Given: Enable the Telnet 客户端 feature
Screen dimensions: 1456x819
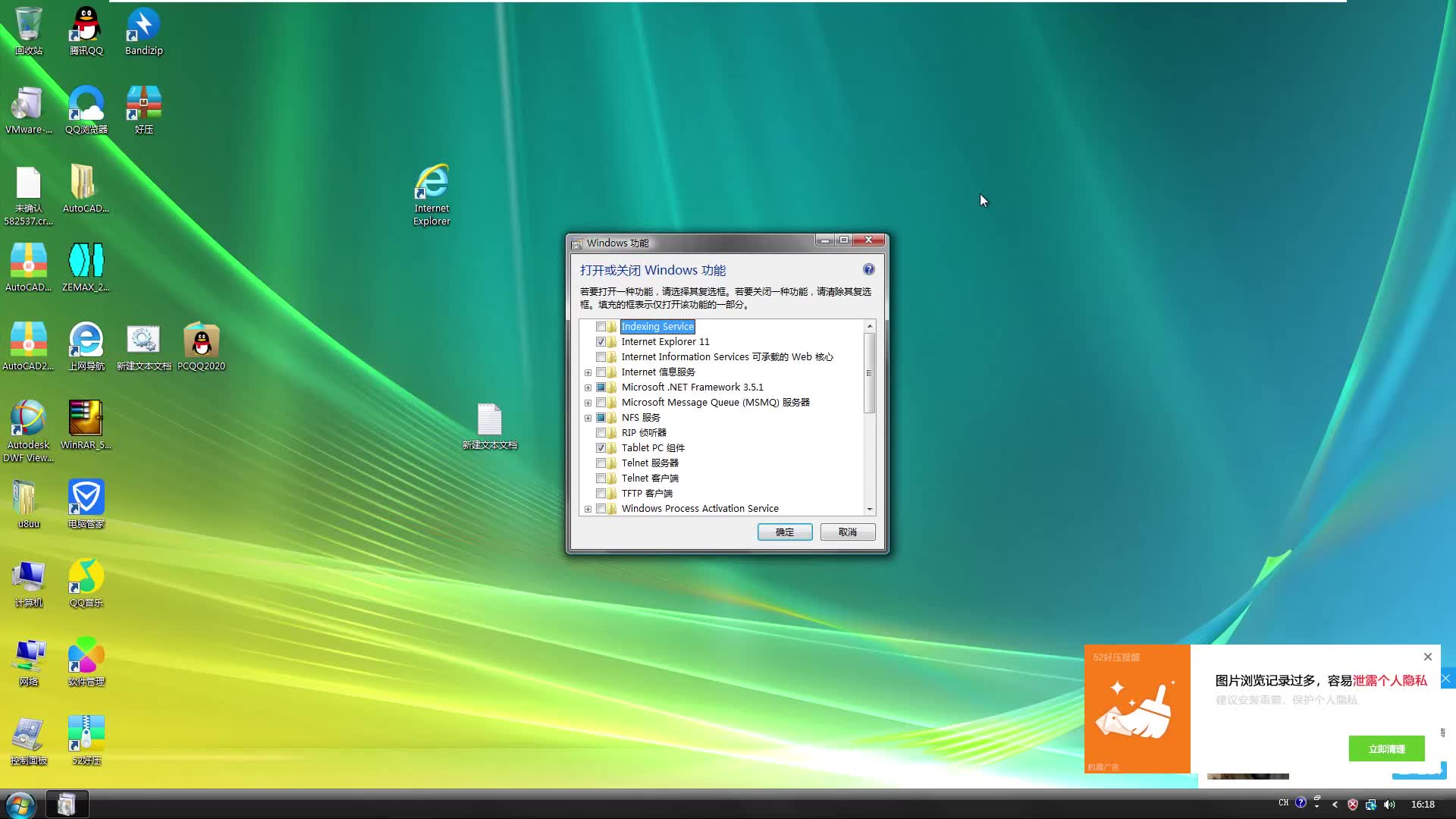Looking at the screenshot, I should click(602, 478).
